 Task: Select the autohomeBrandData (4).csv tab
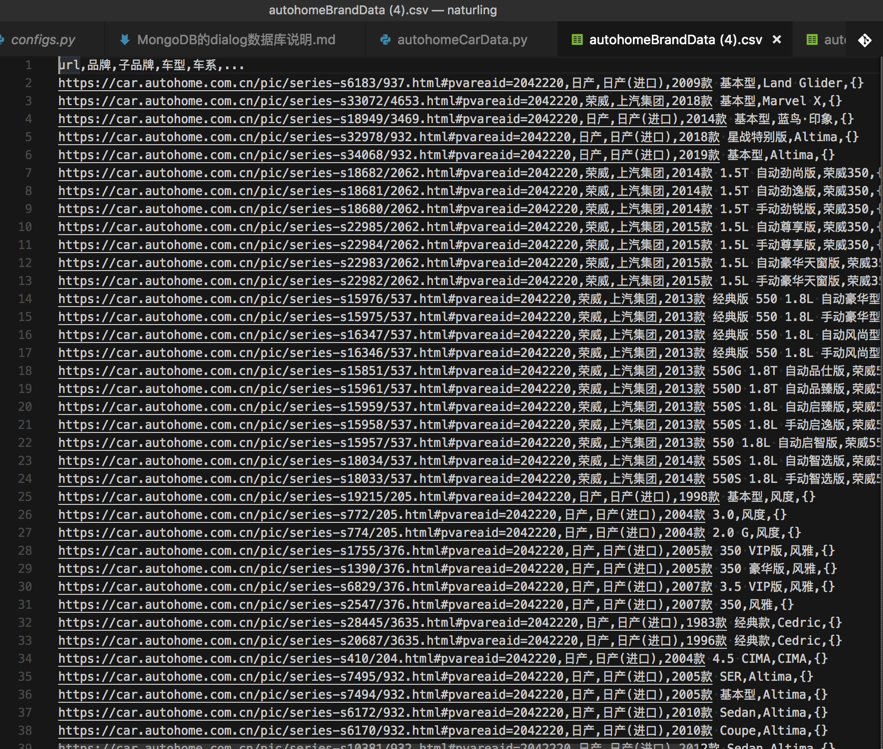coord(675,40)
